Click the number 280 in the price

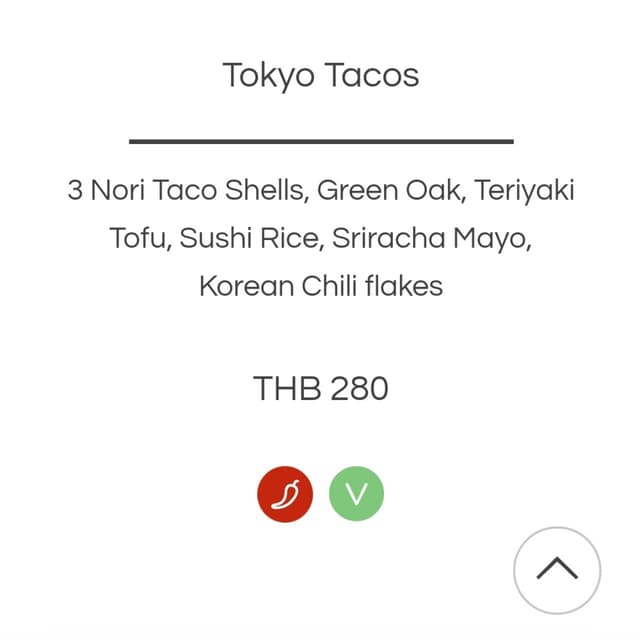click(x=359, y=388)
